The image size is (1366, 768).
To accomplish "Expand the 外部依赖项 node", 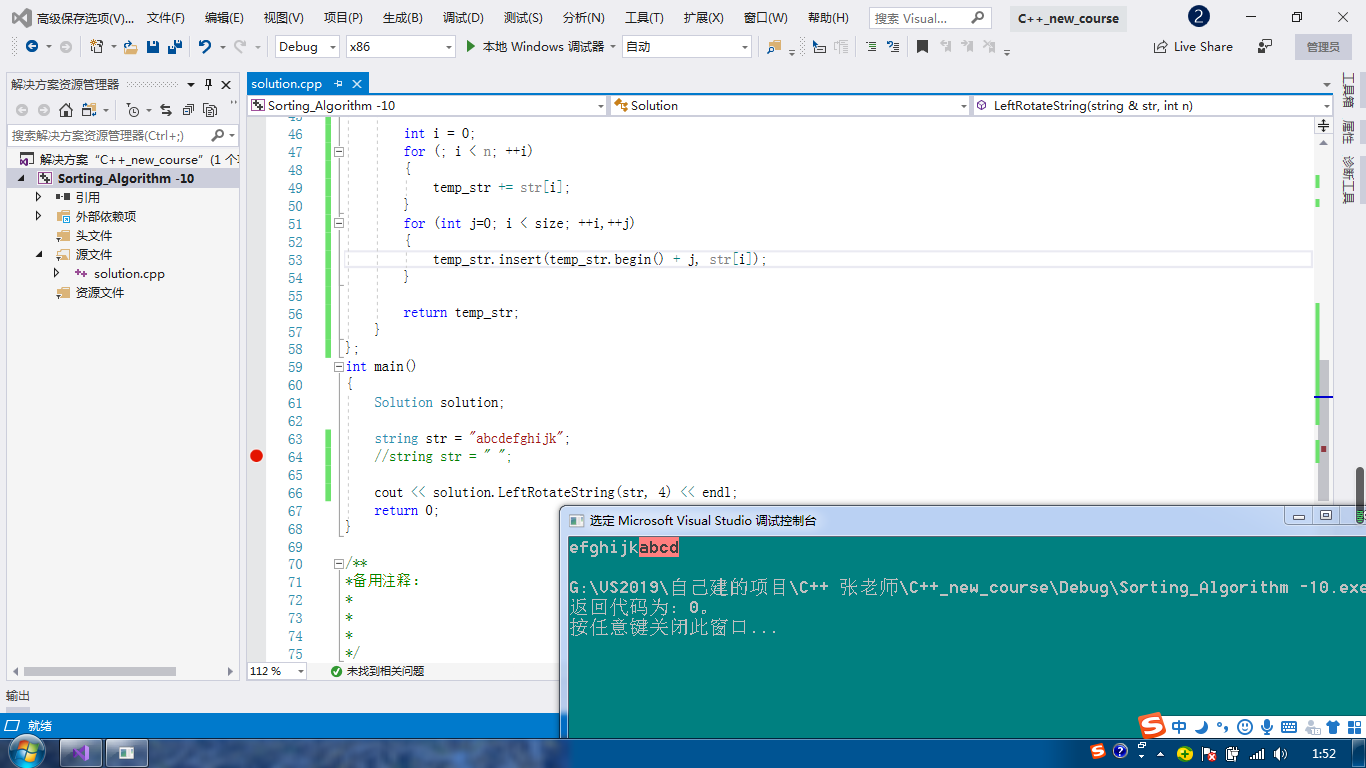I will pos(38,216).
